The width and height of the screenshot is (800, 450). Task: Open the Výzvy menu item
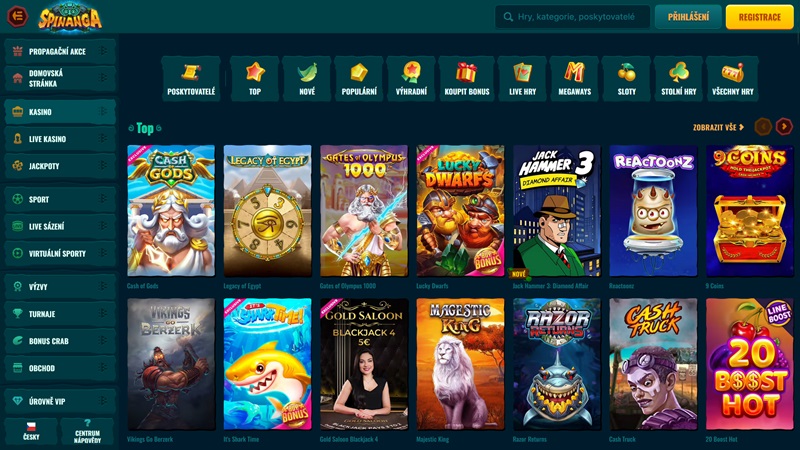(60, 287)
